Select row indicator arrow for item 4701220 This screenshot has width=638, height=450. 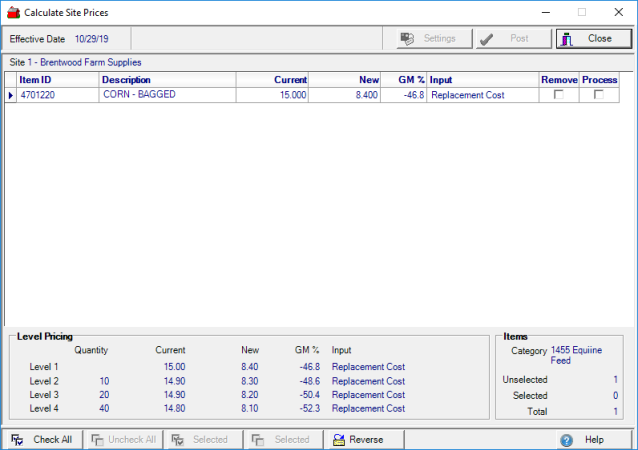pos(11,95)
